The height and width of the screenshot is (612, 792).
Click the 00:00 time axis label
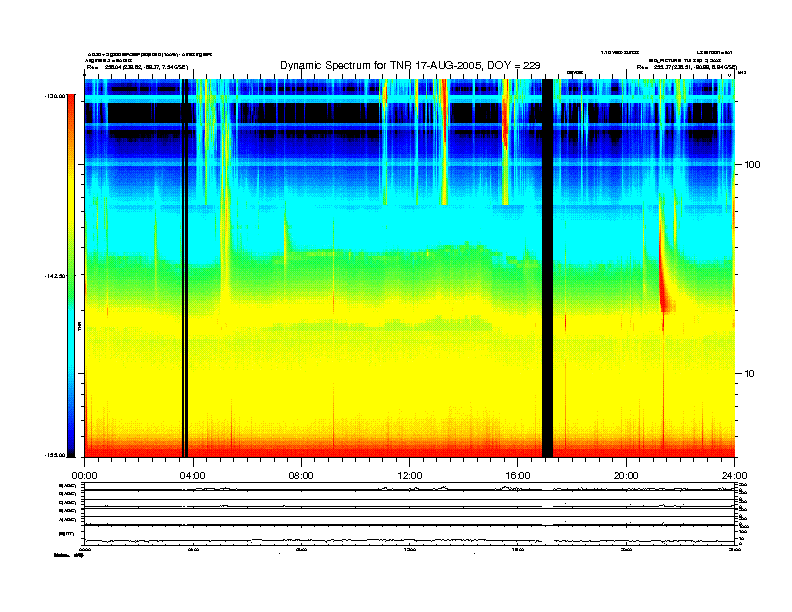pyautogui.click(x=84, y=476)
